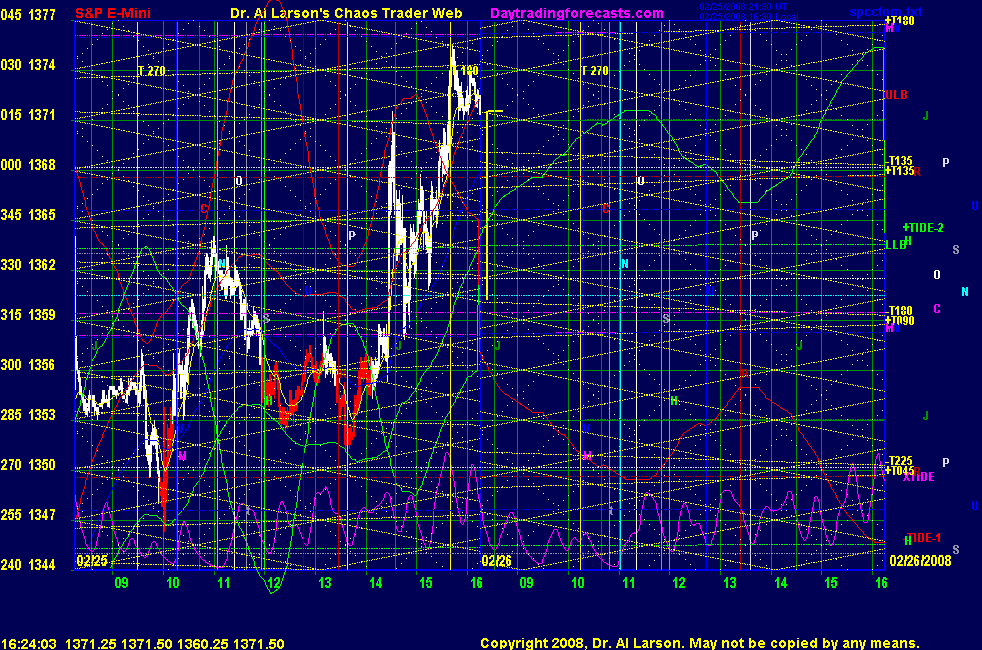Image resolution: width=982 pixels, height=650 pixels.
Task: Click the '-T180' level label
Action: (x=899, y=311)
